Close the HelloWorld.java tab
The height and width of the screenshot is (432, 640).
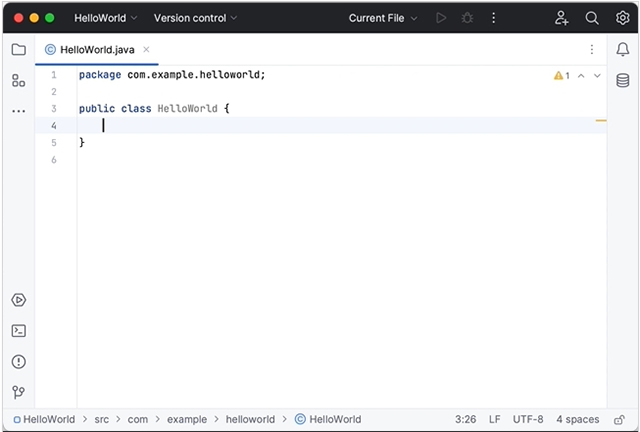click(x=146, y=50)
